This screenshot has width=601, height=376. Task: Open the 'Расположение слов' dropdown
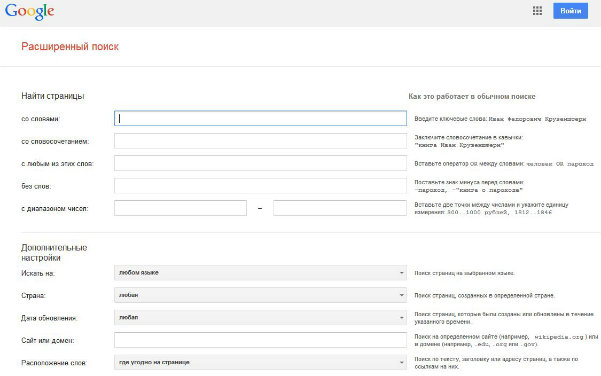pyautogui.click(x=260, y=362)
